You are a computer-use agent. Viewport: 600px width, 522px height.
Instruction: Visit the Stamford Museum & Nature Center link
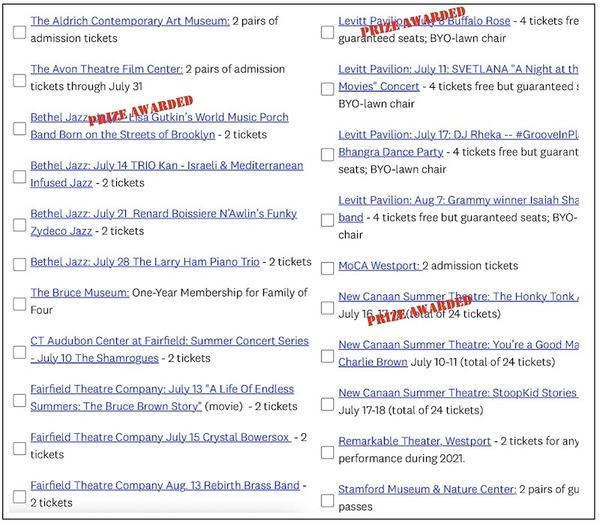coord(427,489)
